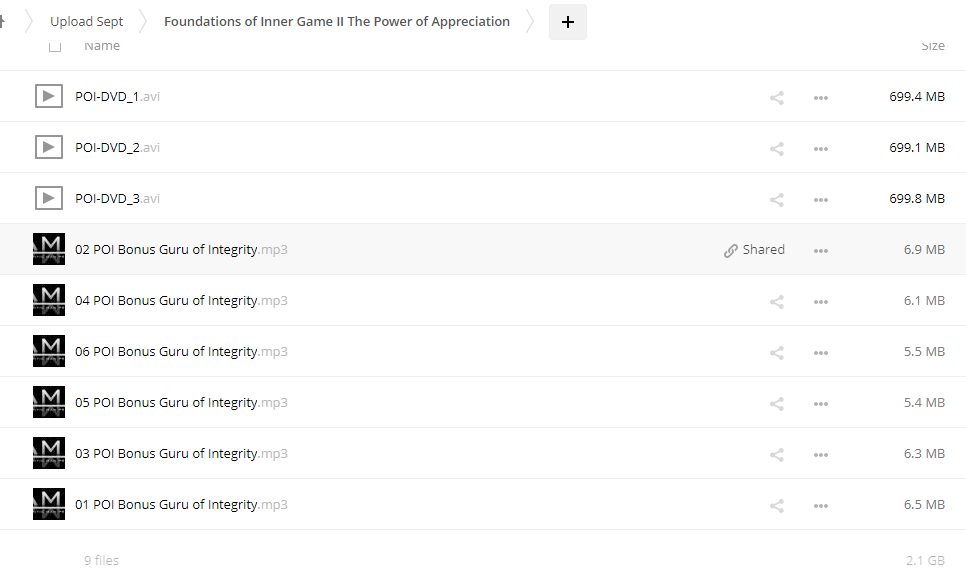The image size is (966, 578).
Task: Click the plus button to add new
Action: (568, 21)
